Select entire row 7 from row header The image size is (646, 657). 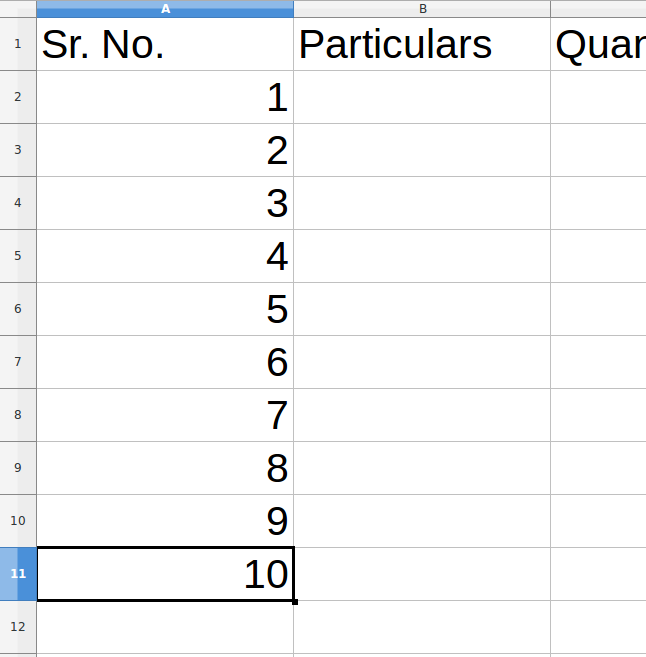17,362
